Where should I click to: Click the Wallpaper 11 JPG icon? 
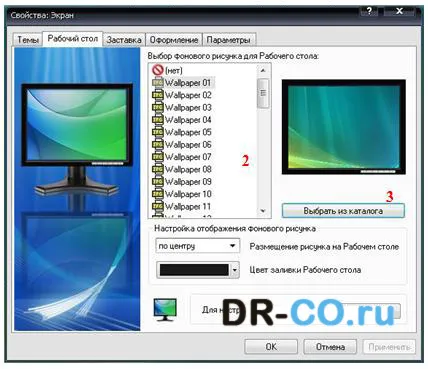point(157,206)
